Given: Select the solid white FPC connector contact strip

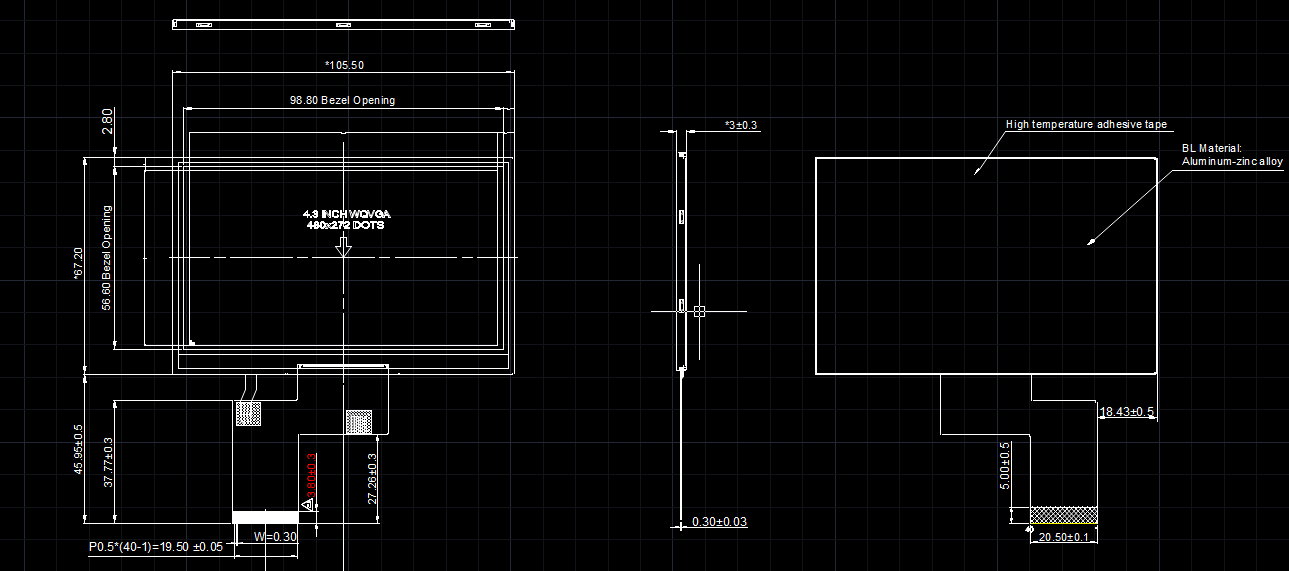Looking at the screenshot, I should click(265, 517).
